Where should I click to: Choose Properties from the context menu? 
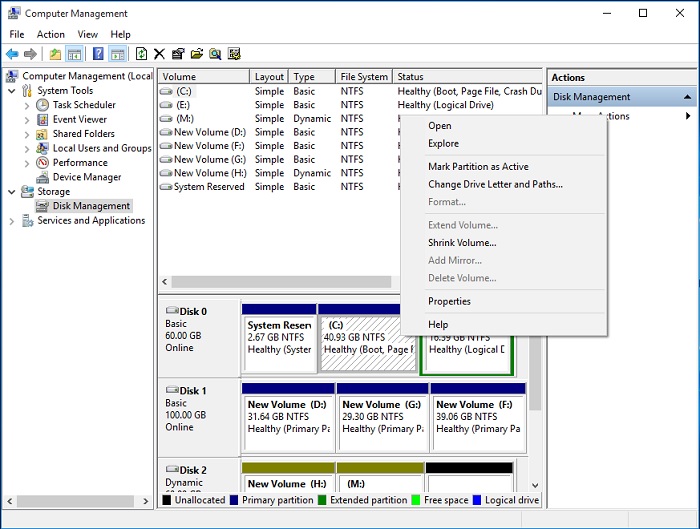(x=504, y=301)
